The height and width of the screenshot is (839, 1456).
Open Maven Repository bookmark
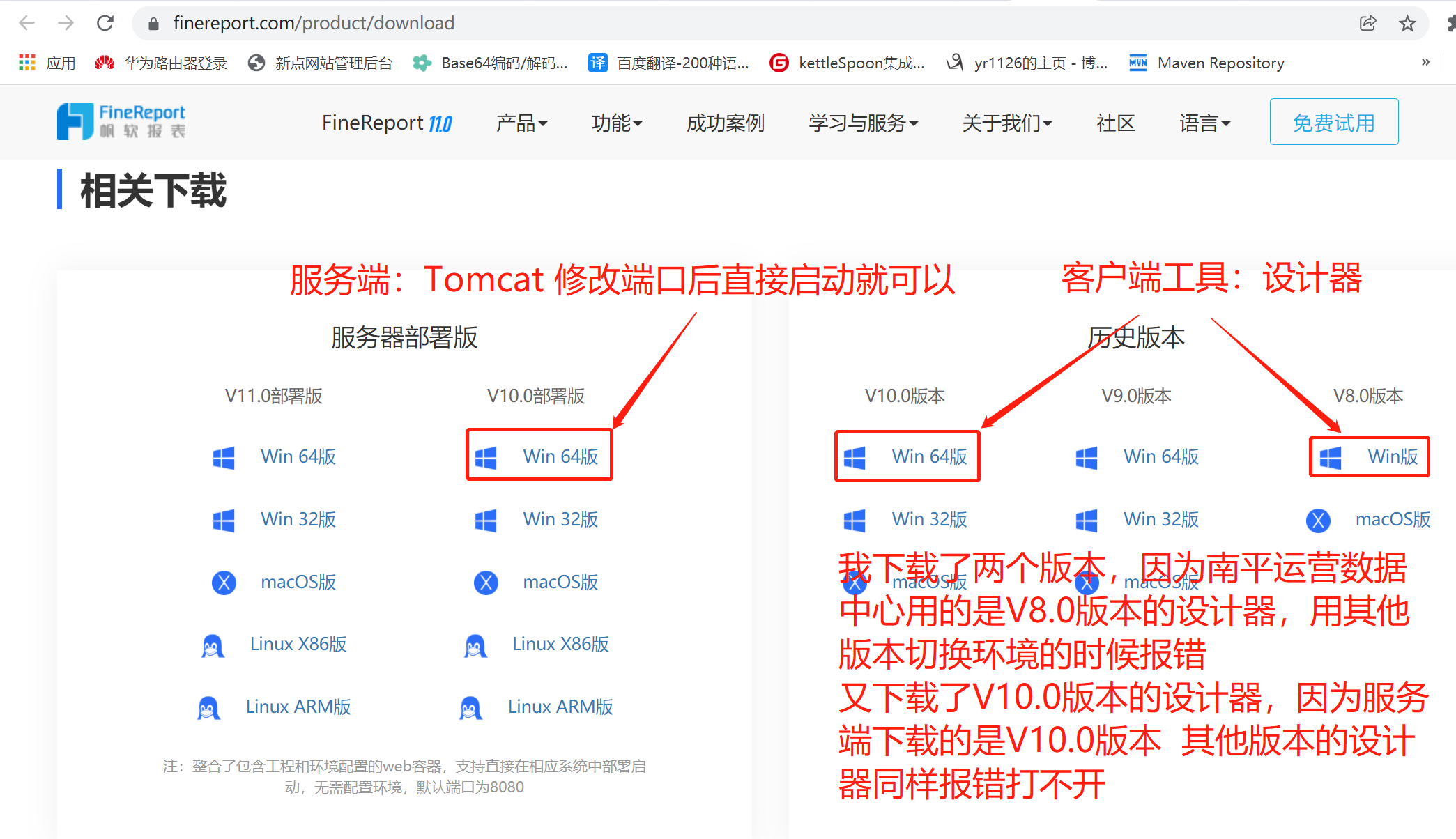pyautogui.click(x=1206, y=63)
